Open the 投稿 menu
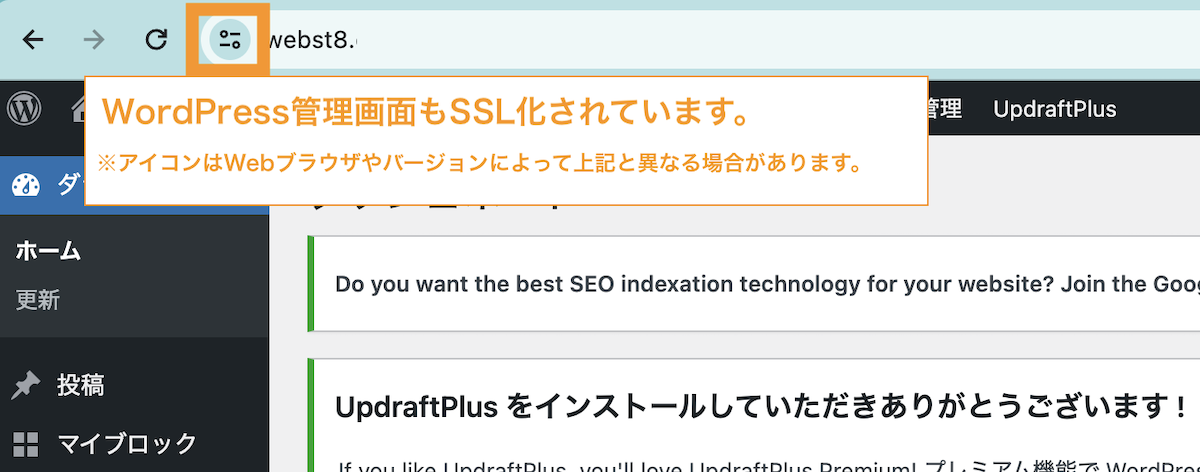Screen dimensions: 1200x472 [81, 385]
